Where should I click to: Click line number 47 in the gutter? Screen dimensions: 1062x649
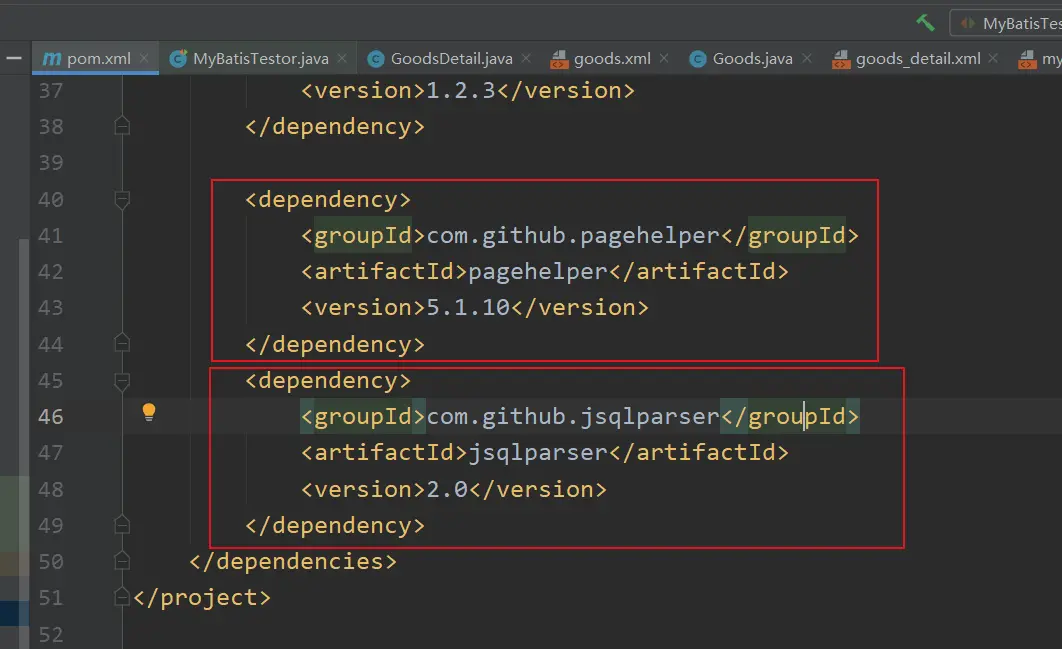[50, 453]
